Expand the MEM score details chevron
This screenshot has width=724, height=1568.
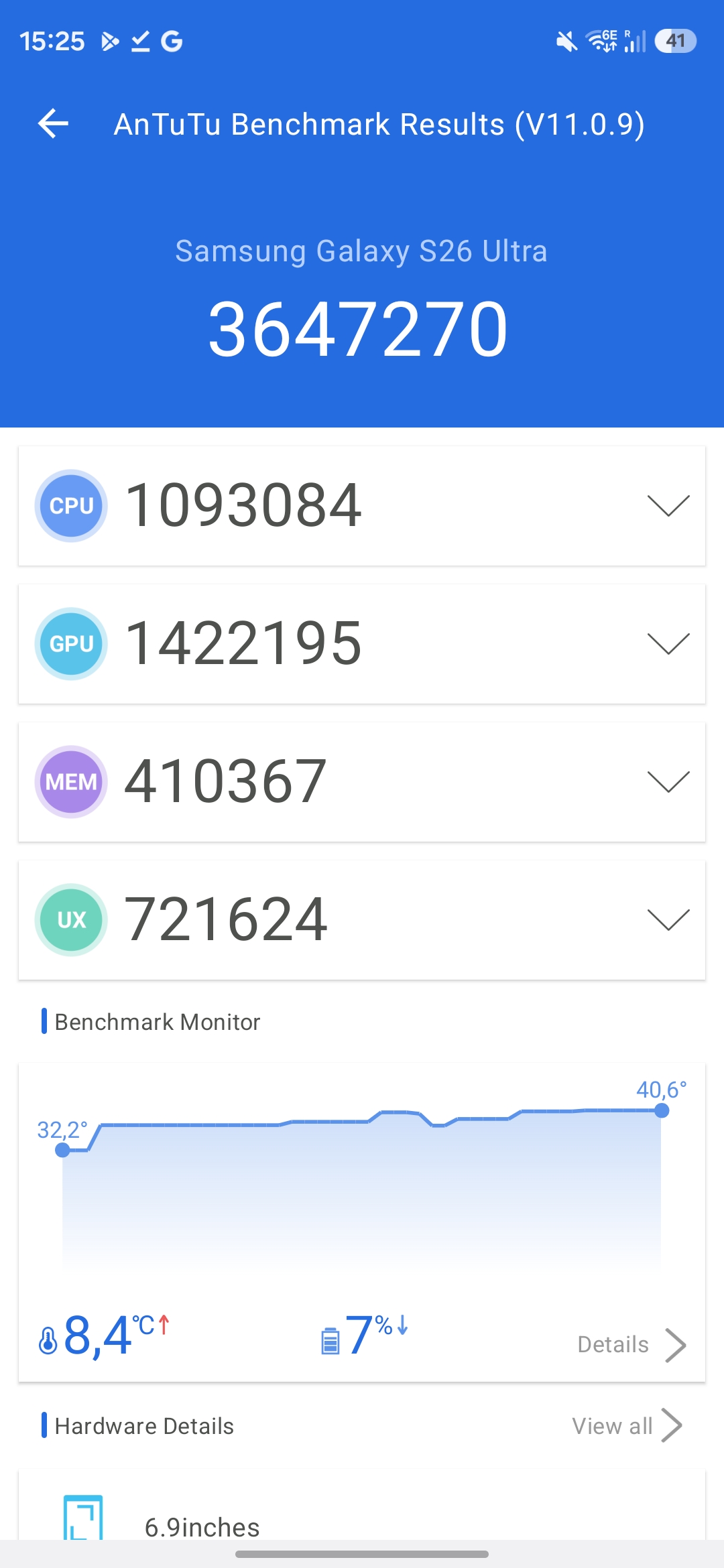pos(668,782)
